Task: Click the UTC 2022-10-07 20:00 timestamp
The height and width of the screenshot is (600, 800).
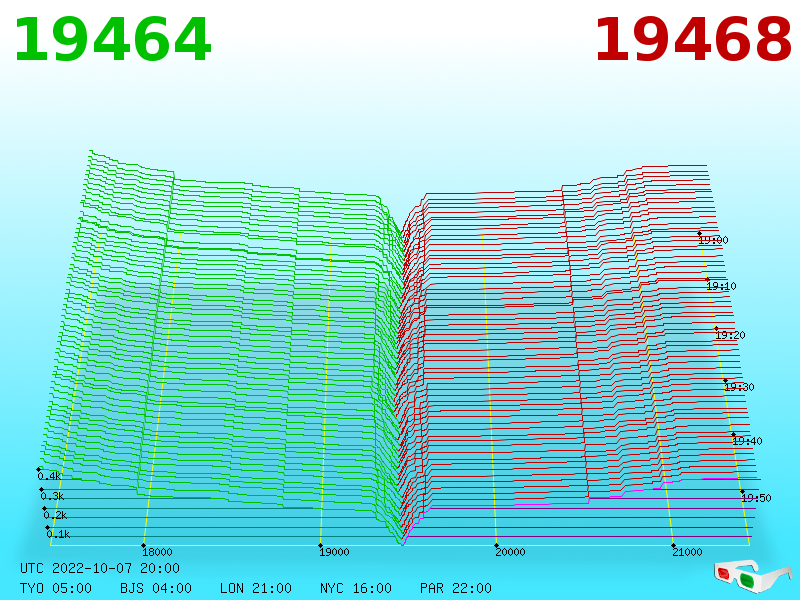Action: pyautogui.click(x=100, y=568)
